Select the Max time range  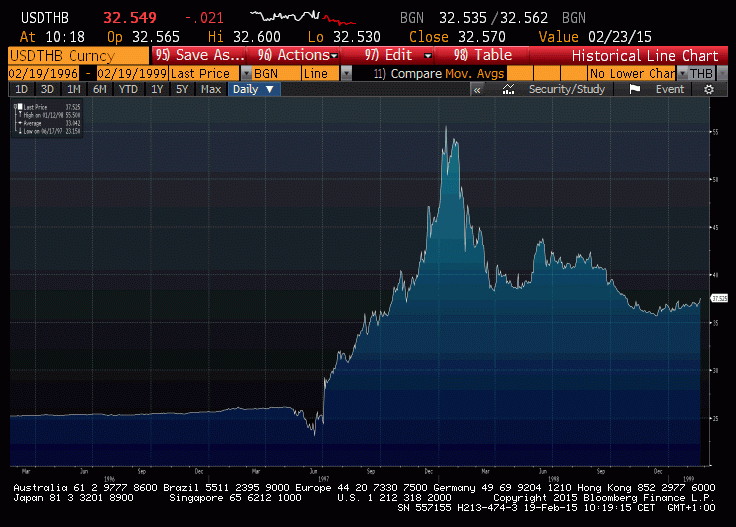211,89
